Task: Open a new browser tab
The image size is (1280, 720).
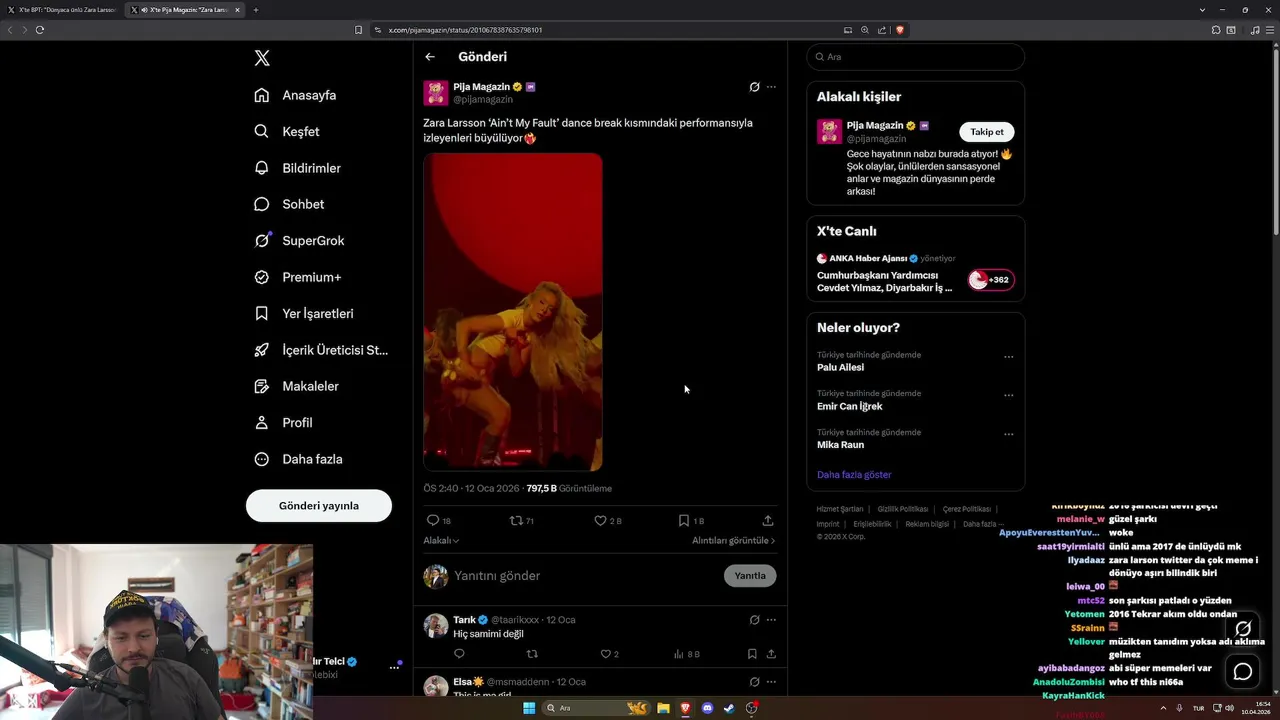Action: click(256, 10)
